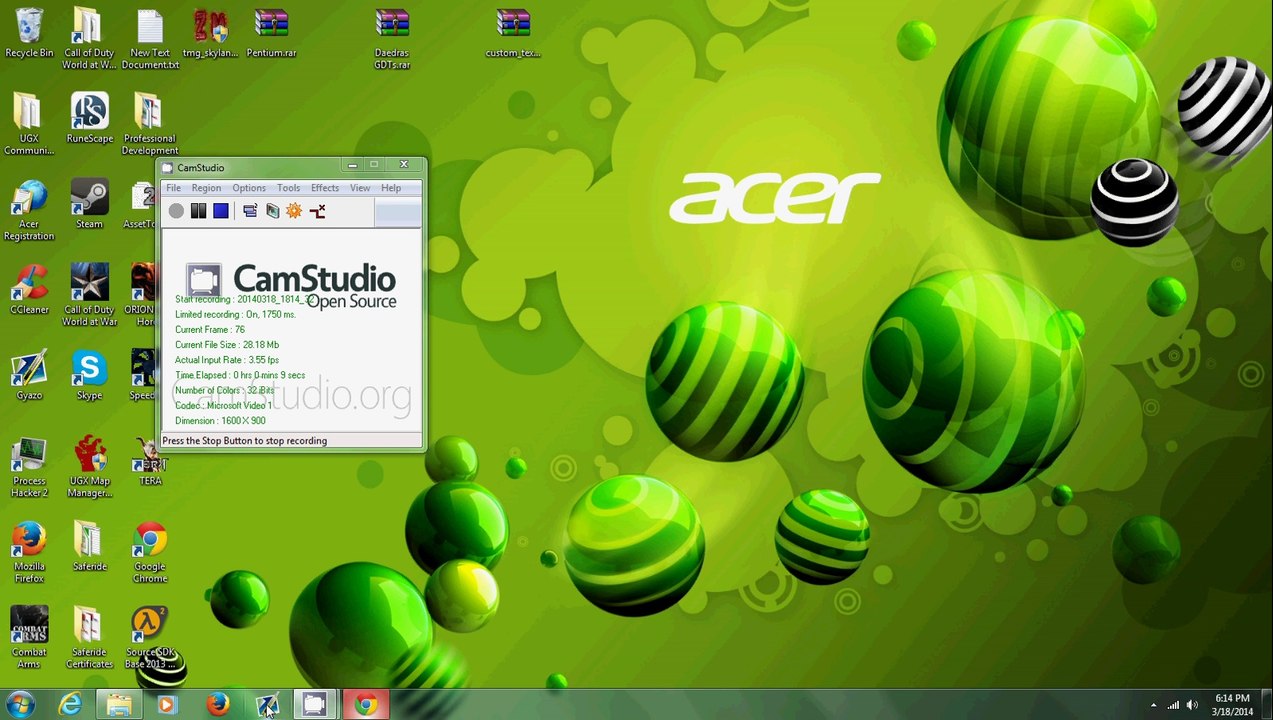This screenshot has width=1273, height=720.
Task: Minimize the CamStudio window
Action: (353, 165)
